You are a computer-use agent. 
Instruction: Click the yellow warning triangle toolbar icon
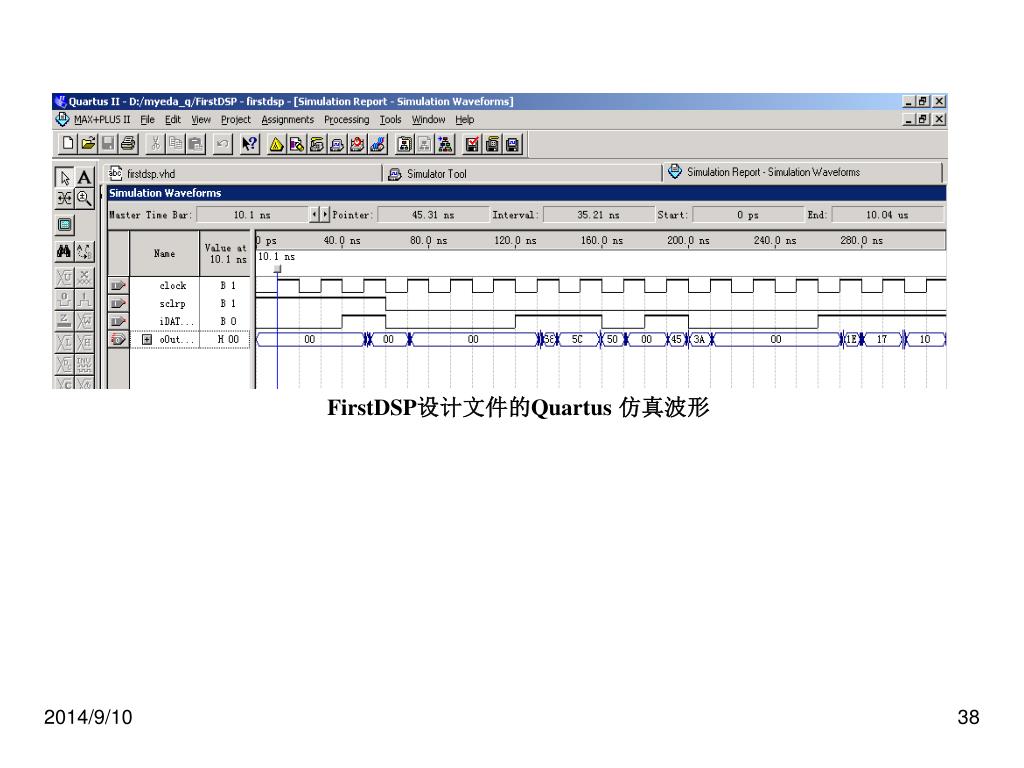click(x=276, y=144)
